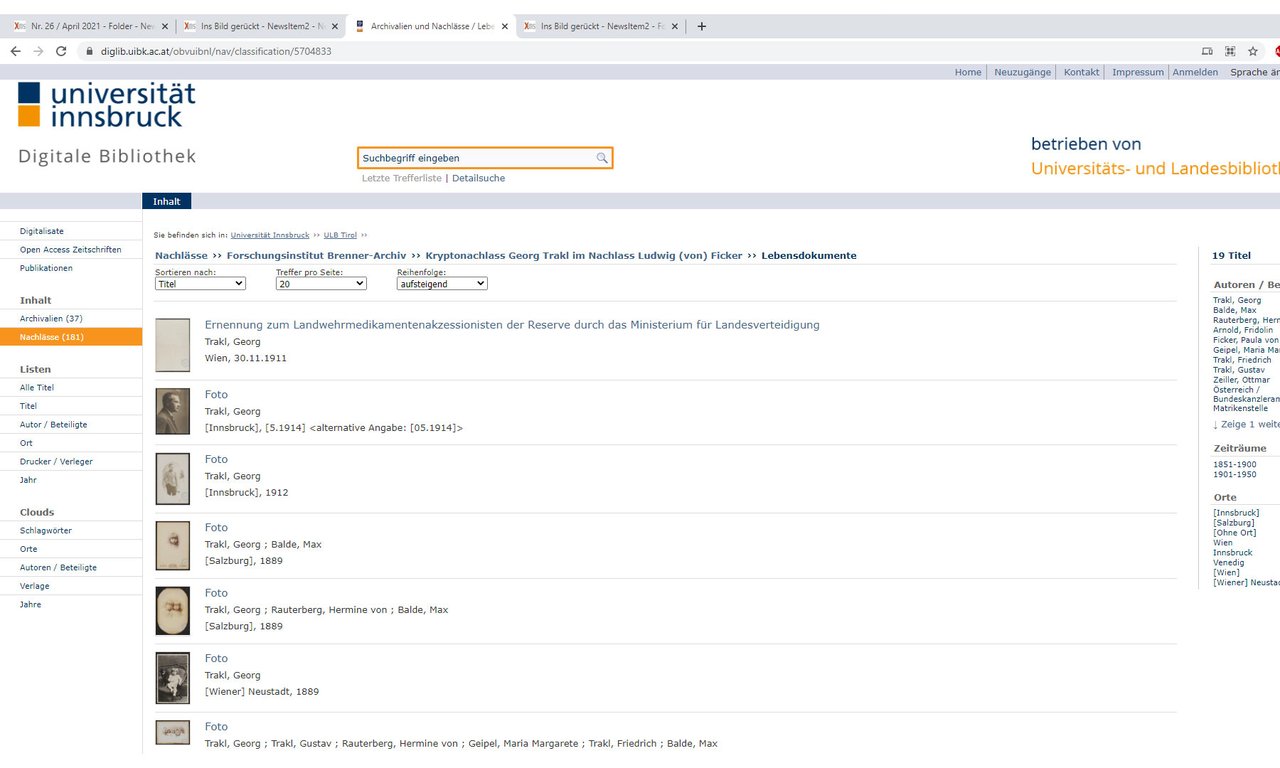The height and width of the screenshot is (768, 1280).
Task: Close the Nr. 26 / April 2021 tab
Action: point(165,26)
